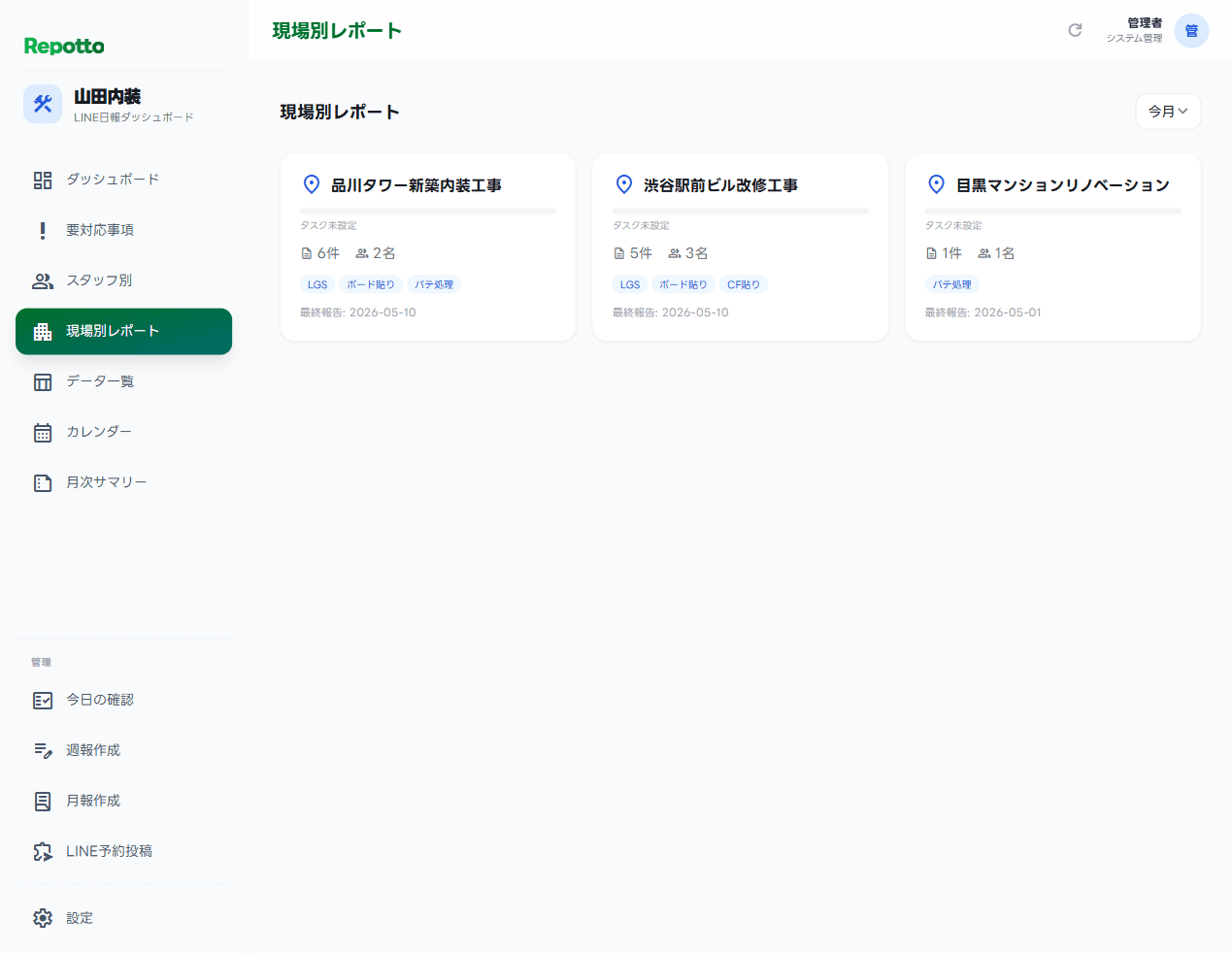Image resolution: width=1232 pixels, height=953 pixels.
Task: Click LGS tag on 品川タワー card
Action: [x=317, y=284]
